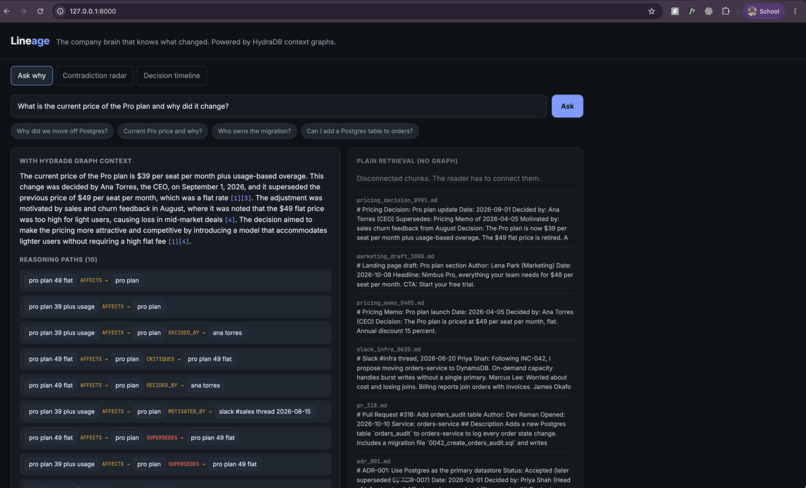Open citation [4] after 'mid-market deals'

point(230,220)
